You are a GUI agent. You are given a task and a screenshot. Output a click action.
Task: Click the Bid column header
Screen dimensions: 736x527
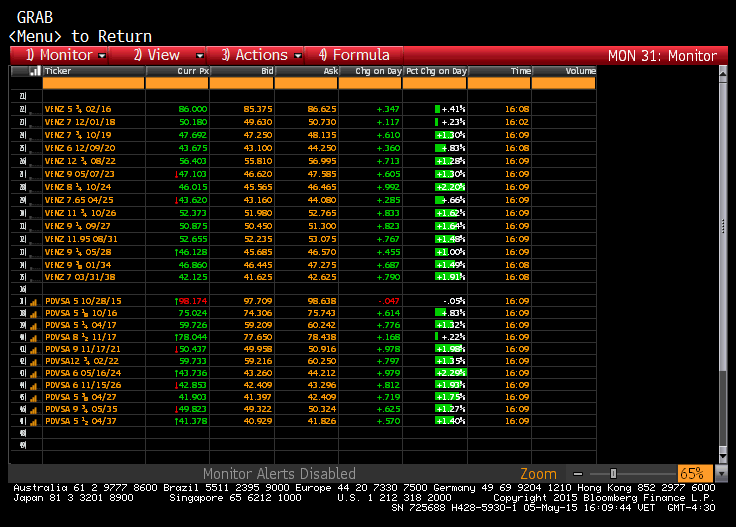point(242,71)
